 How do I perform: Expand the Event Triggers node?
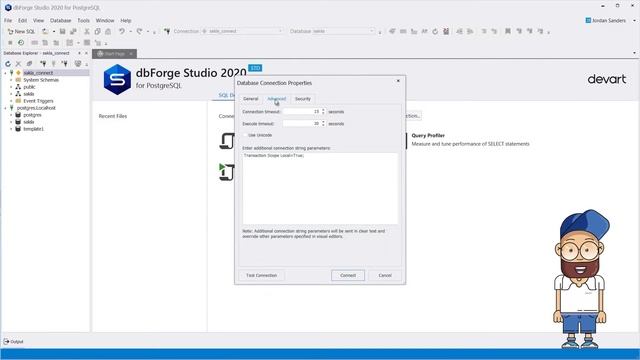[11, 101]
